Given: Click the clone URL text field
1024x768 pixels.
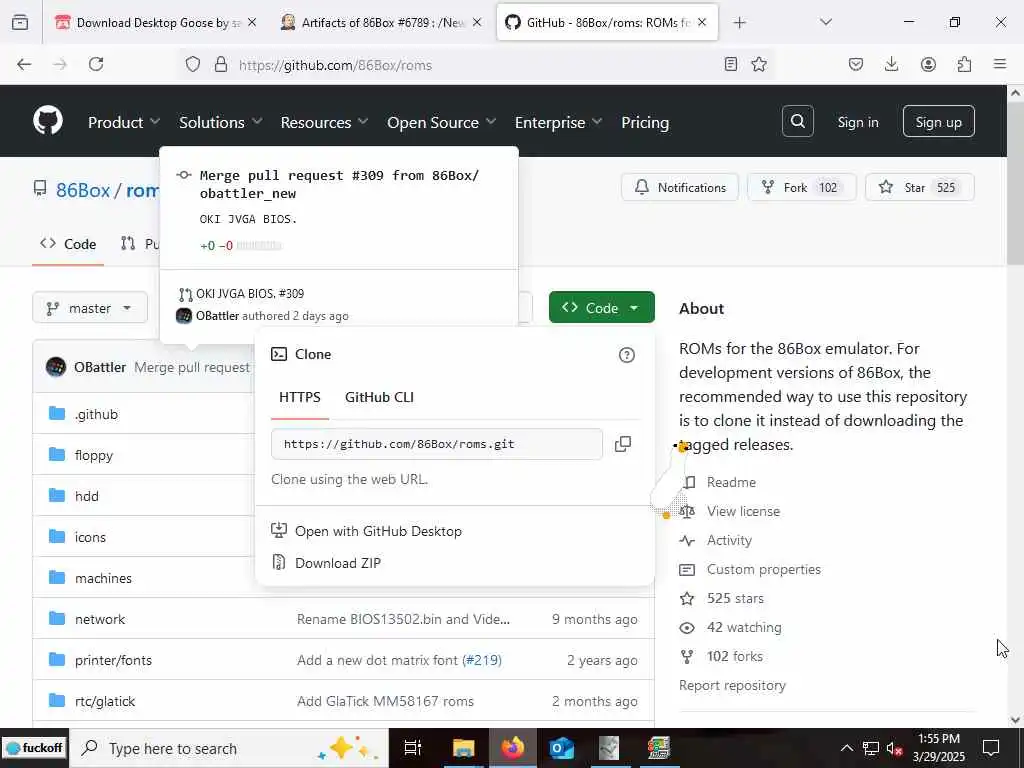Looking at the screenshot, I should [436, 444].
